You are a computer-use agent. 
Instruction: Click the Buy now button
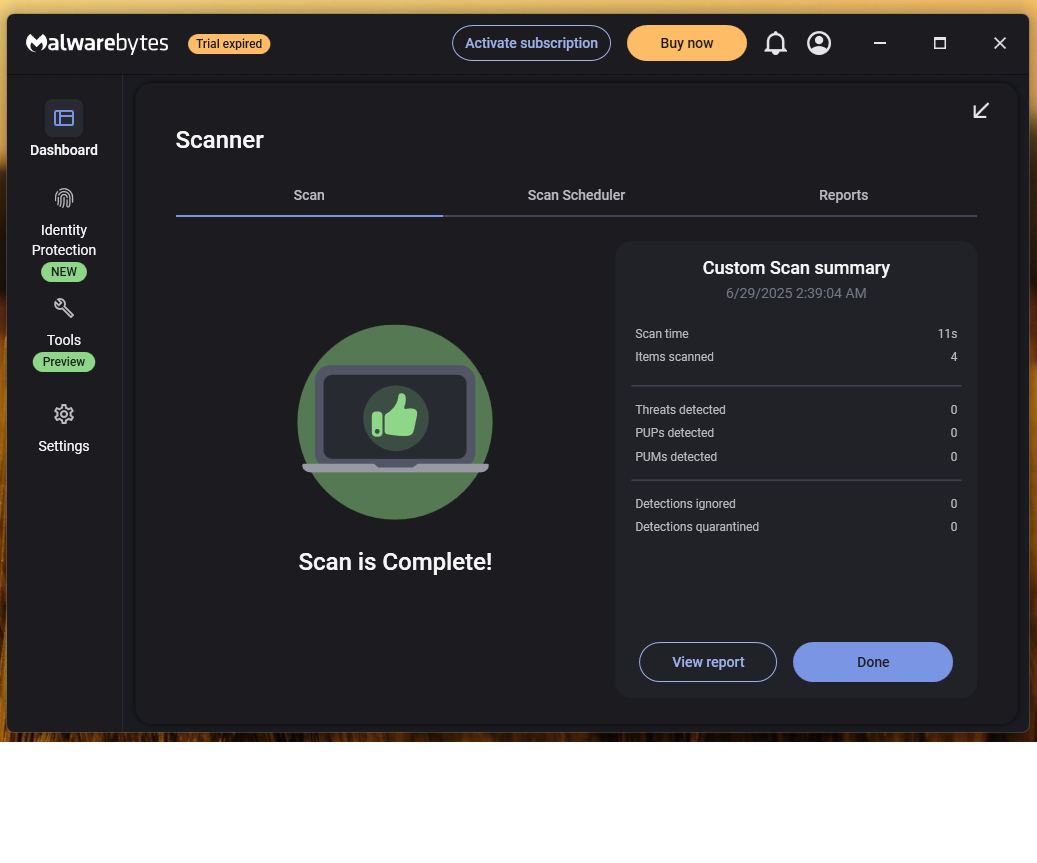tap(686, 44)
